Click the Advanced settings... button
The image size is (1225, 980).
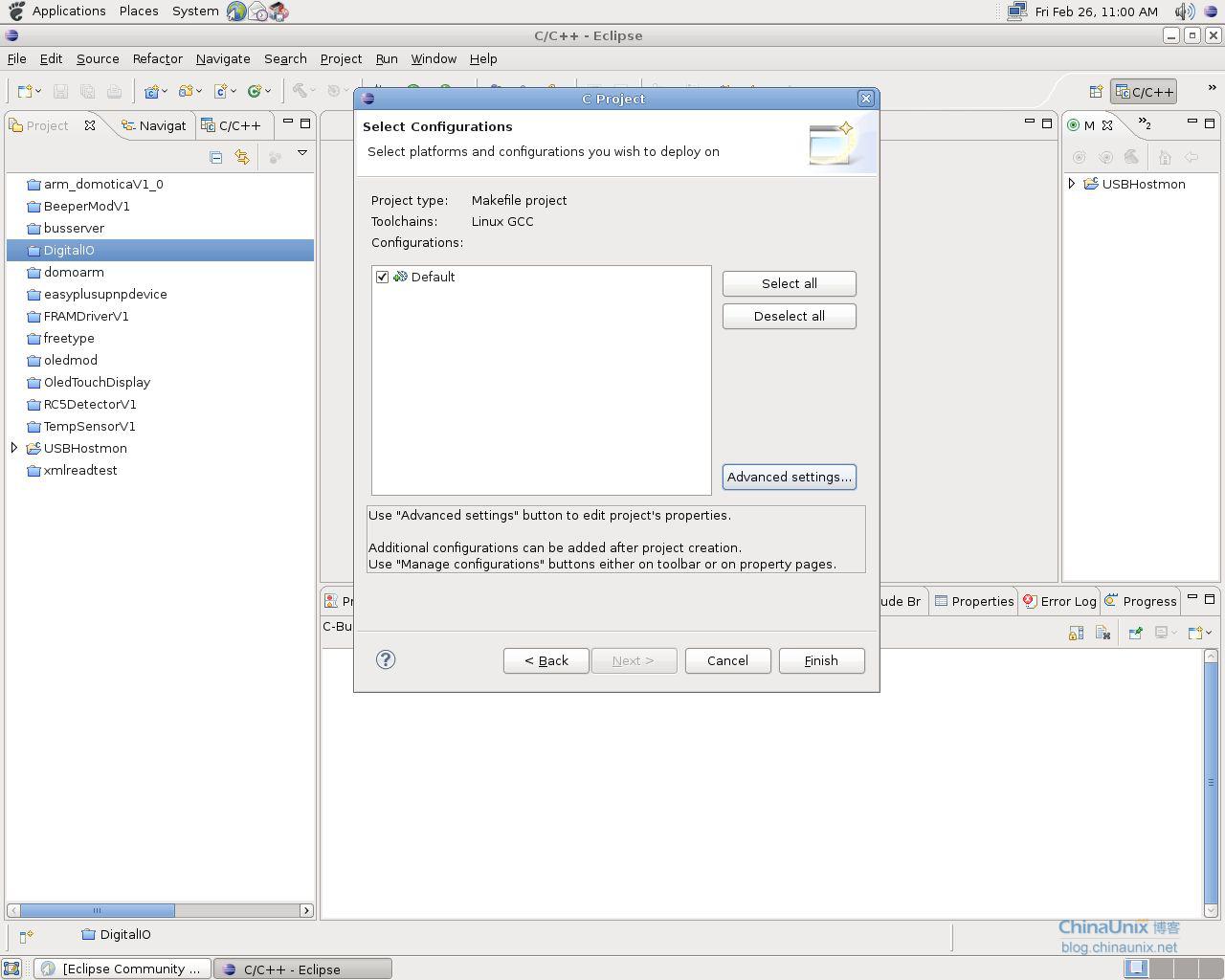(790, 477)
